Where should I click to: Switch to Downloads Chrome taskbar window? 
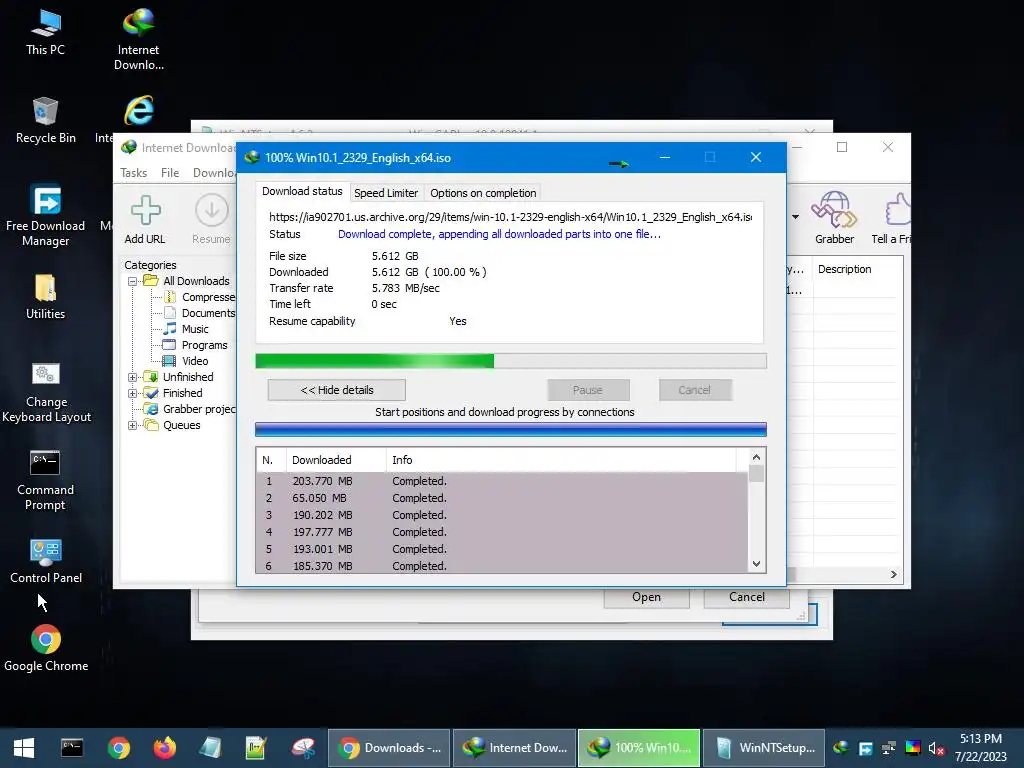pyautogui.click(x=389, y=748)
